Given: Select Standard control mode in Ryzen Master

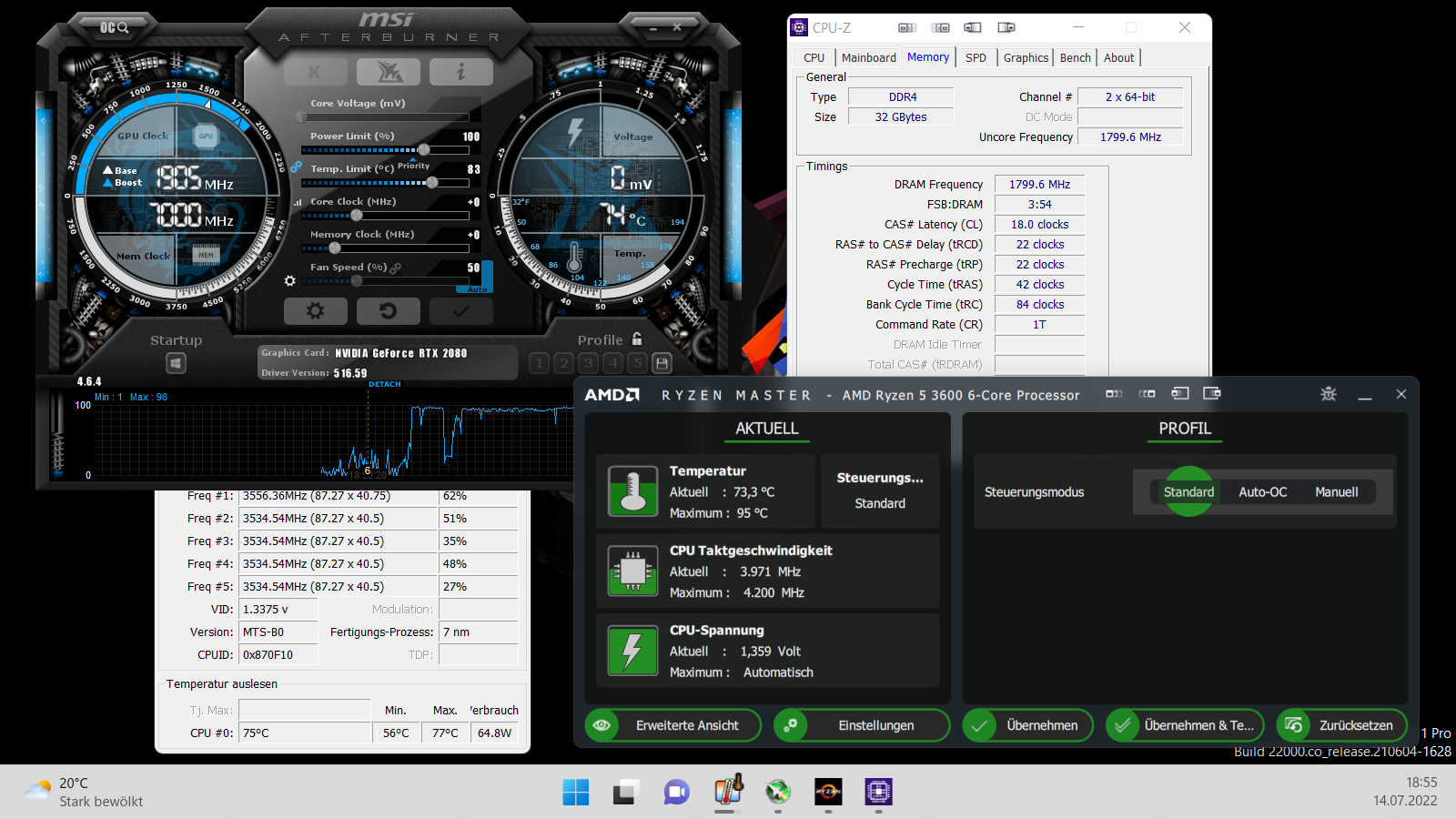Looking at the screenshot, I should coord(1188,491).
